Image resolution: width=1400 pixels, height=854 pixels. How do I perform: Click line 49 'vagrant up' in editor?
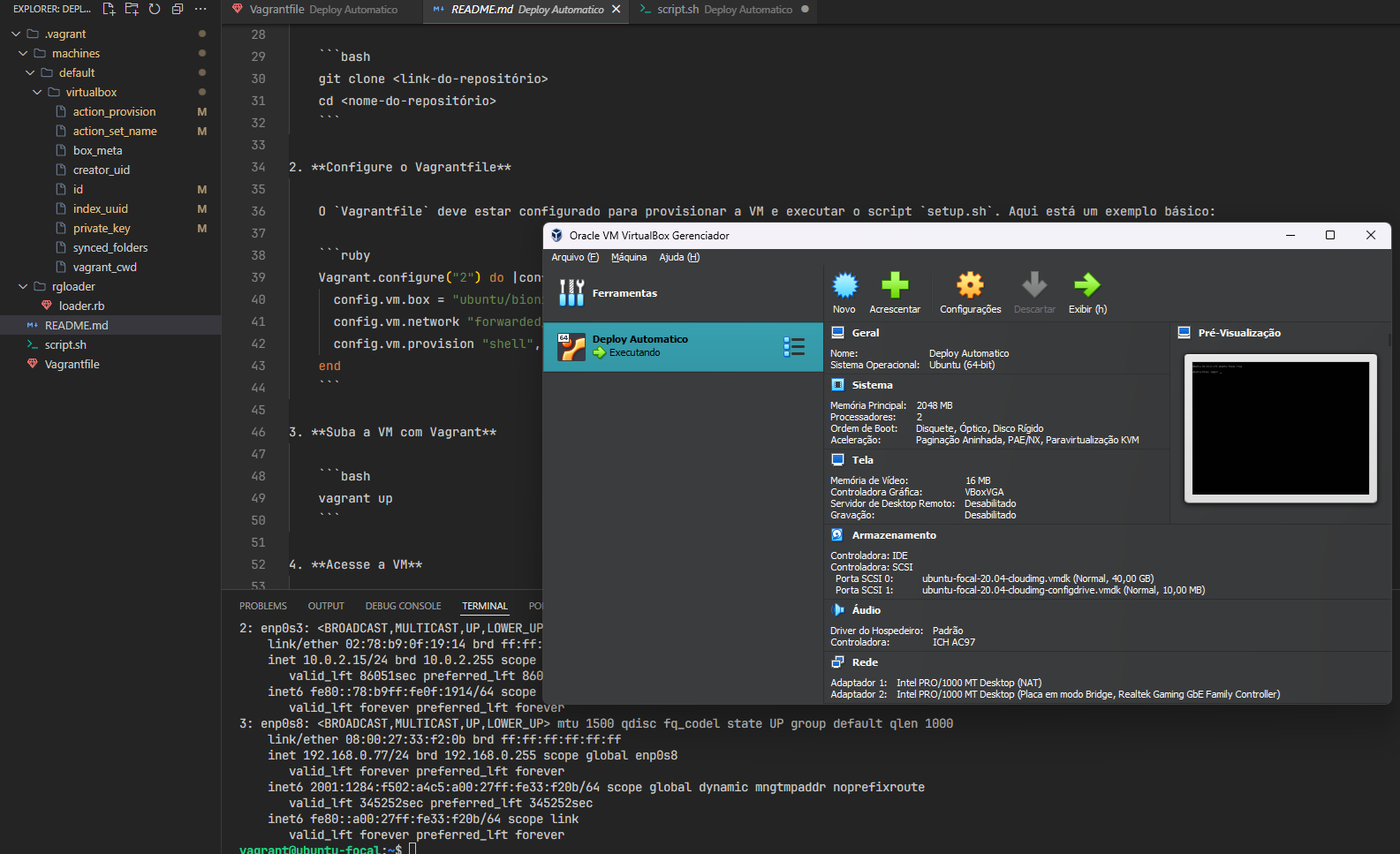356,498
